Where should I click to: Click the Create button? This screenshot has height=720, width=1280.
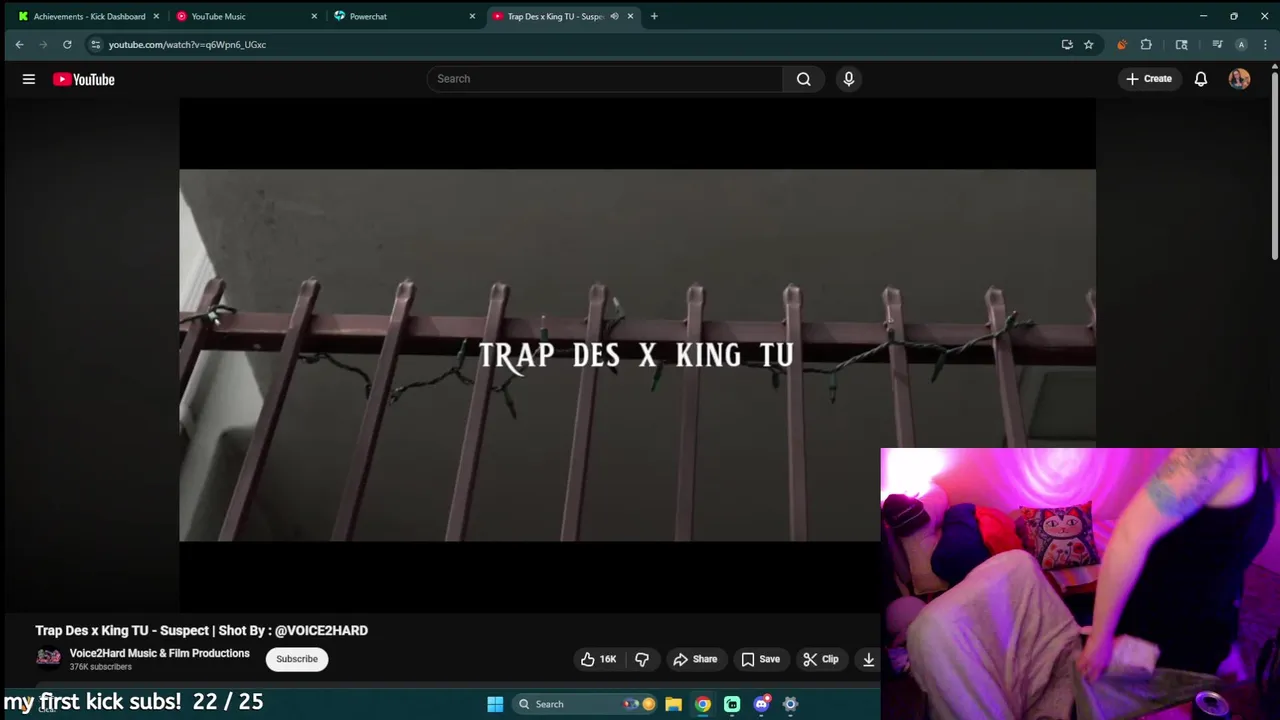pyautogui.click(x=1148, y=79)
